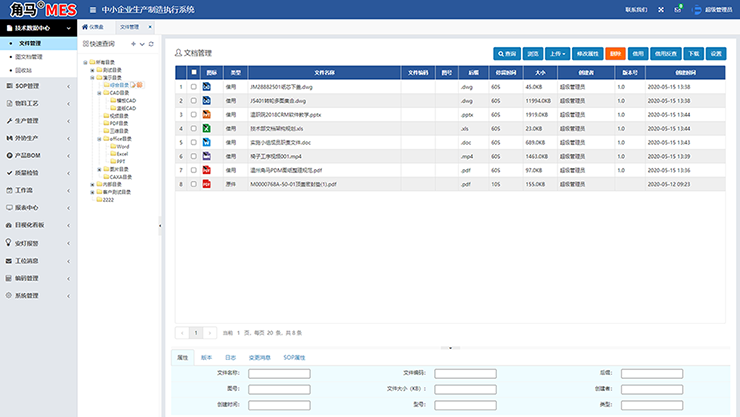Click the fullscreen toggle icon in header

[x=660, y=10]
